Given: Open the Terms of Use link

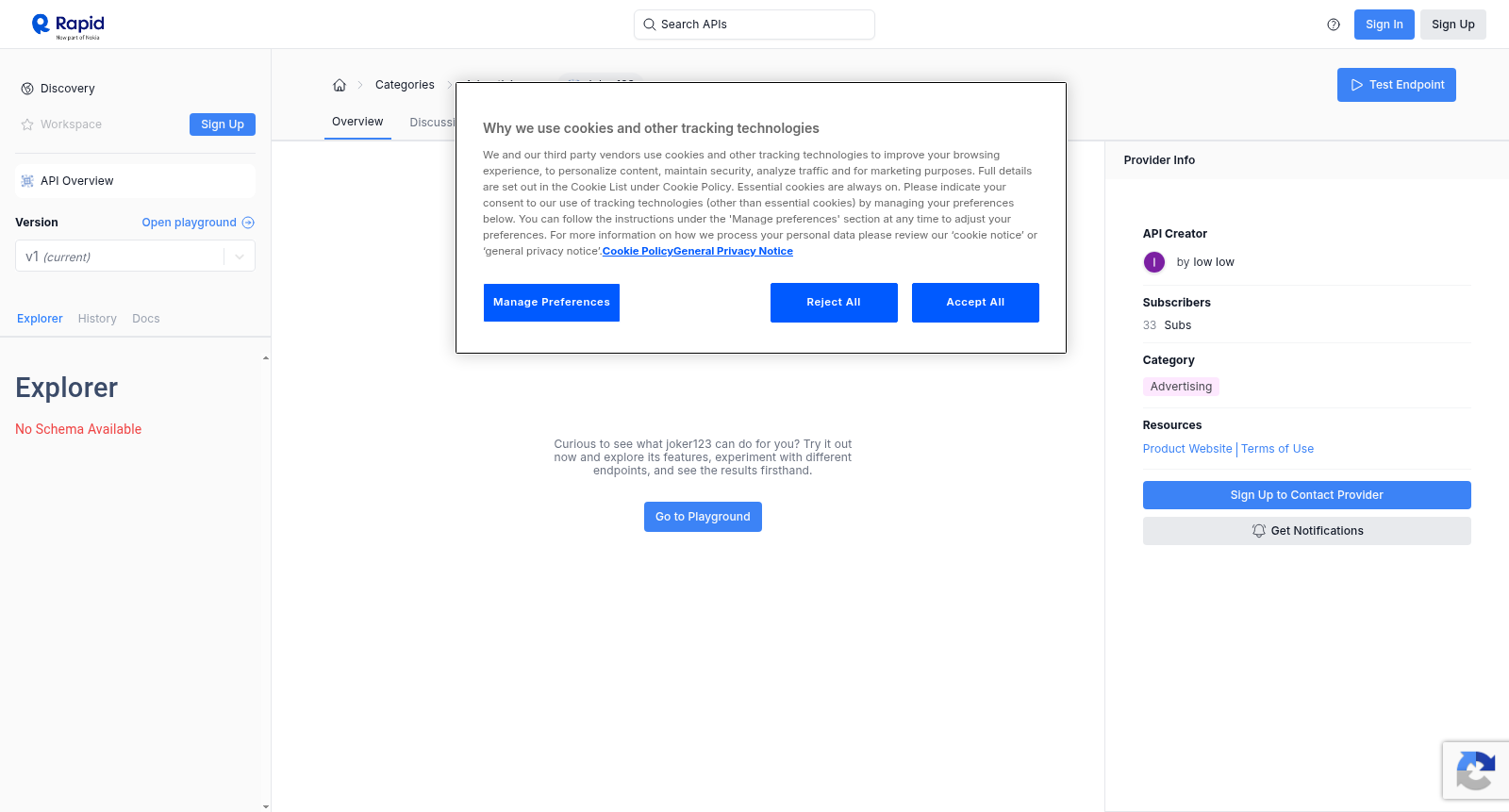Looking at the screenshot, I should (x=1277, y=449).
